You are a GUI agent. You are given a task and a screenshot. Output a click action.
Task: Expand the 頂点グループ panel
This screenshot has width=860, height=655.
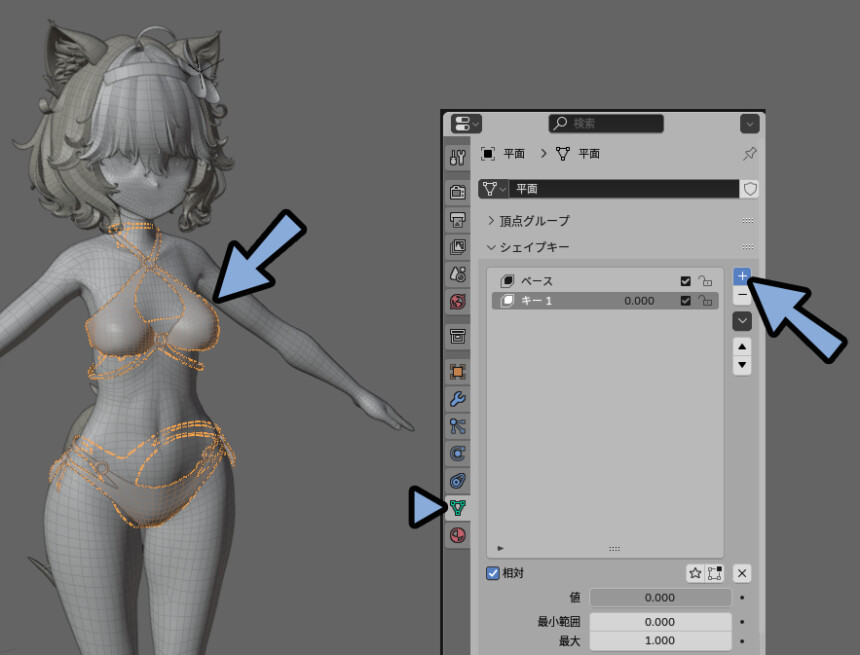click(529, 221)
